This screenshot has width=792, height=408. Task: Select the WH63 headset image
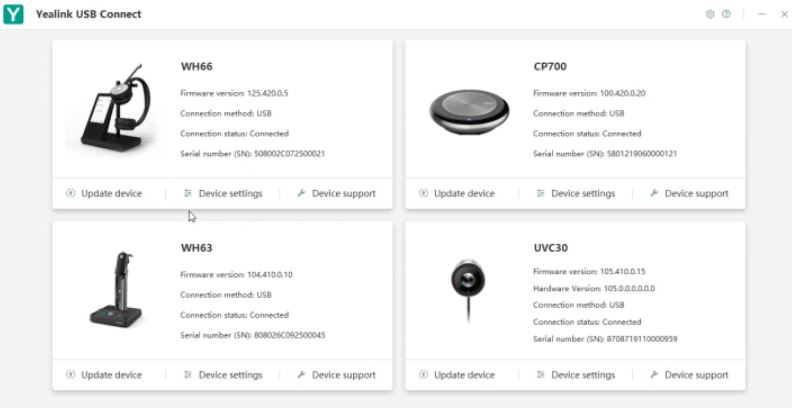[x=116, y=289]
